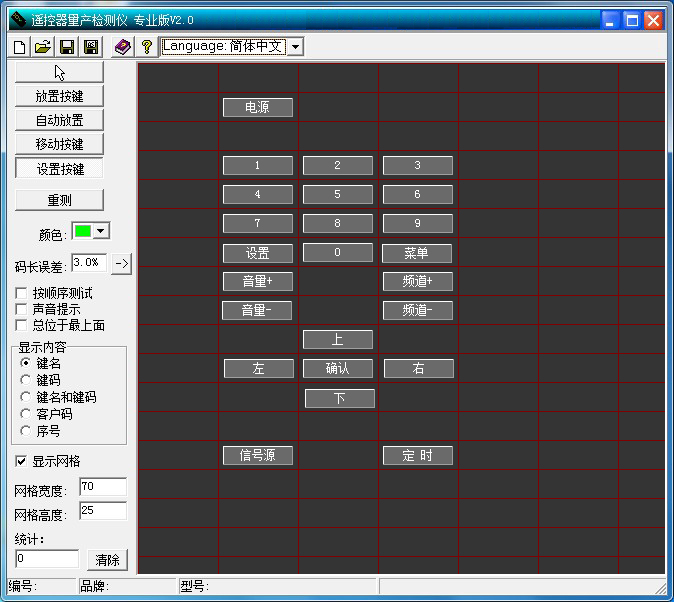The height and width of the screenshot is (602, 674).
Task: Click the Save As disk icon
Action: [x=90, y=47]
